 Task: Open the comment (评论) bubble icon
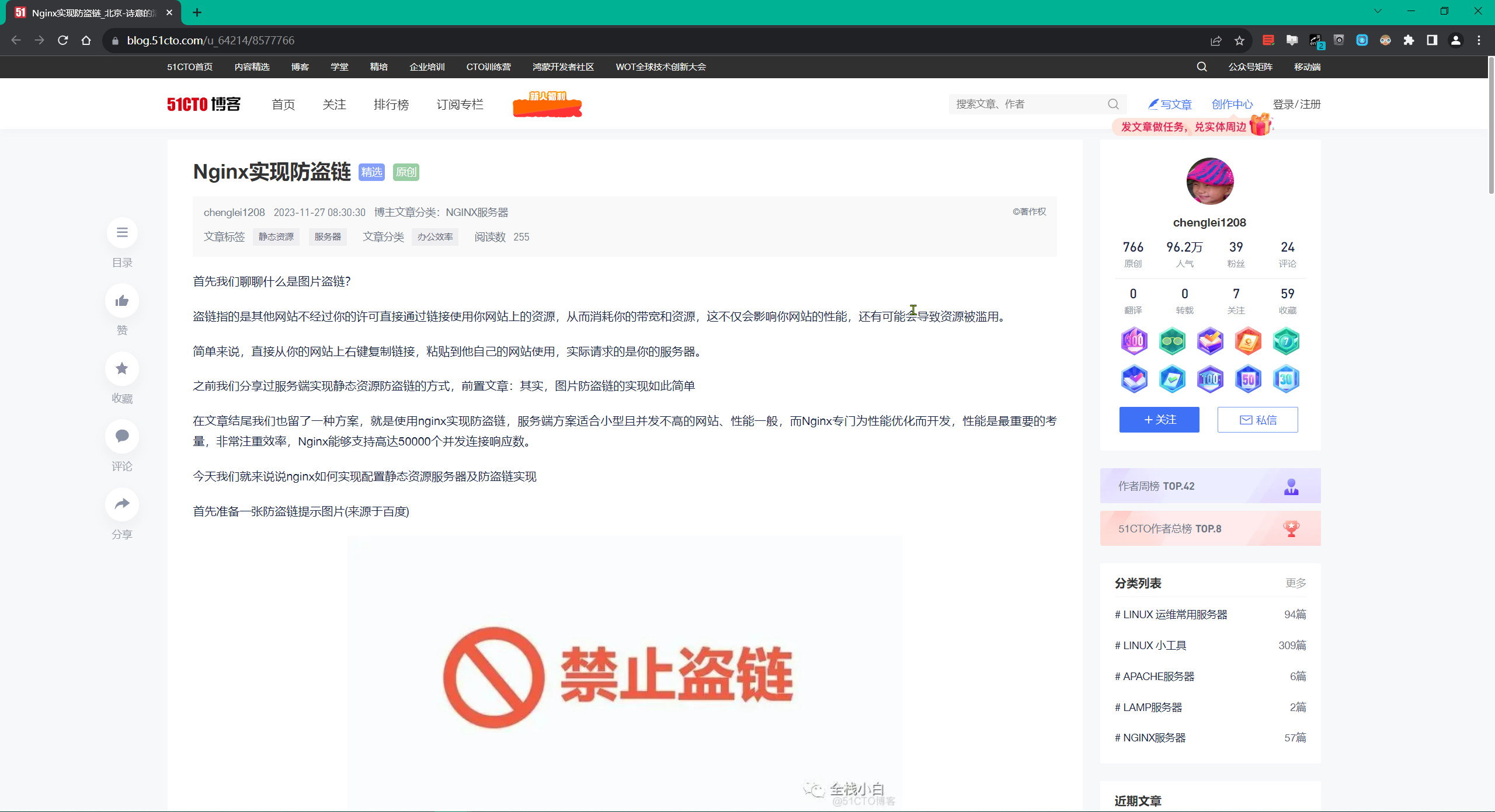coord(122,436)
